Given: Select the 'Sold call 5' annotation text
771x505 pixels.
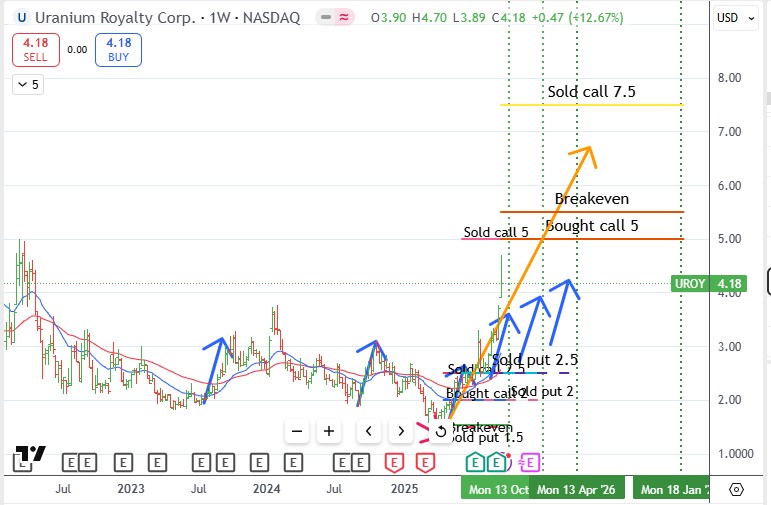Looking at the screenshot, I should tap(496, 232).
